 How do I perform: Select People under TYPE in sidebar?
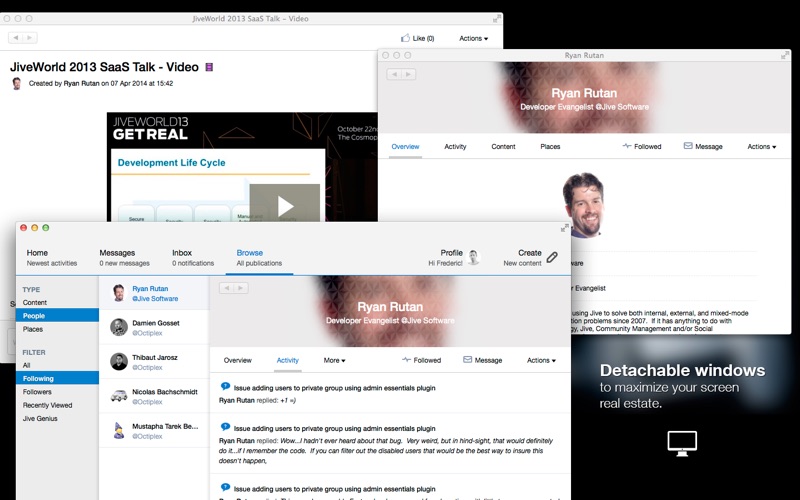(57, 315)
